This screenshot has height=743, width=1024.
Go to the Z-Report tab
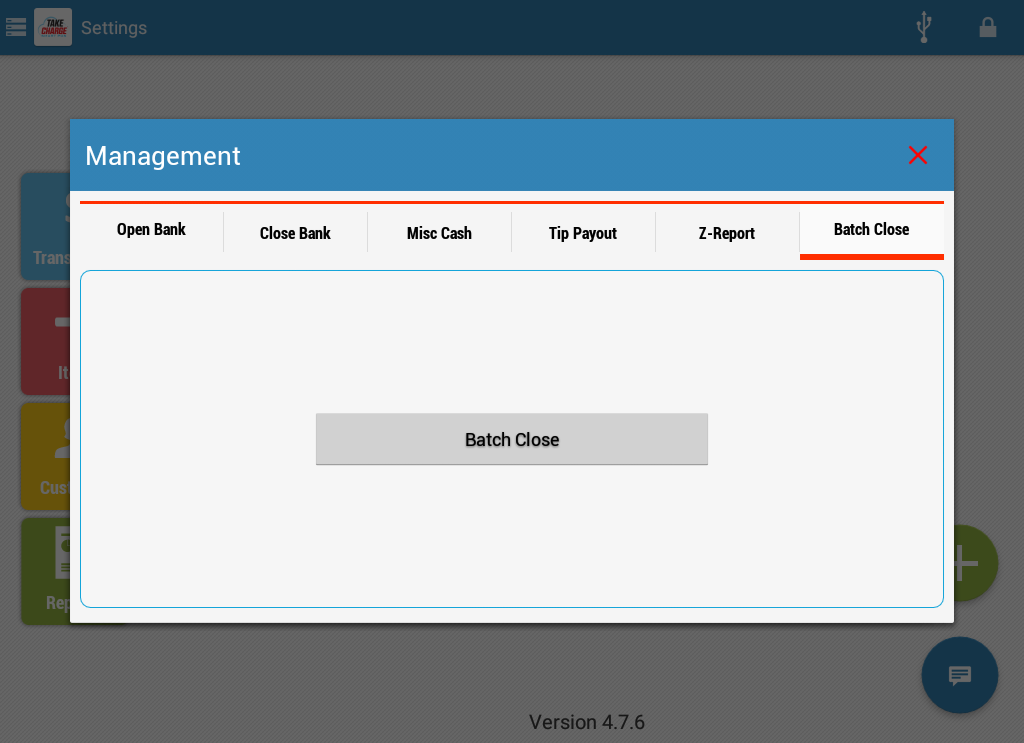click(727, 233)
